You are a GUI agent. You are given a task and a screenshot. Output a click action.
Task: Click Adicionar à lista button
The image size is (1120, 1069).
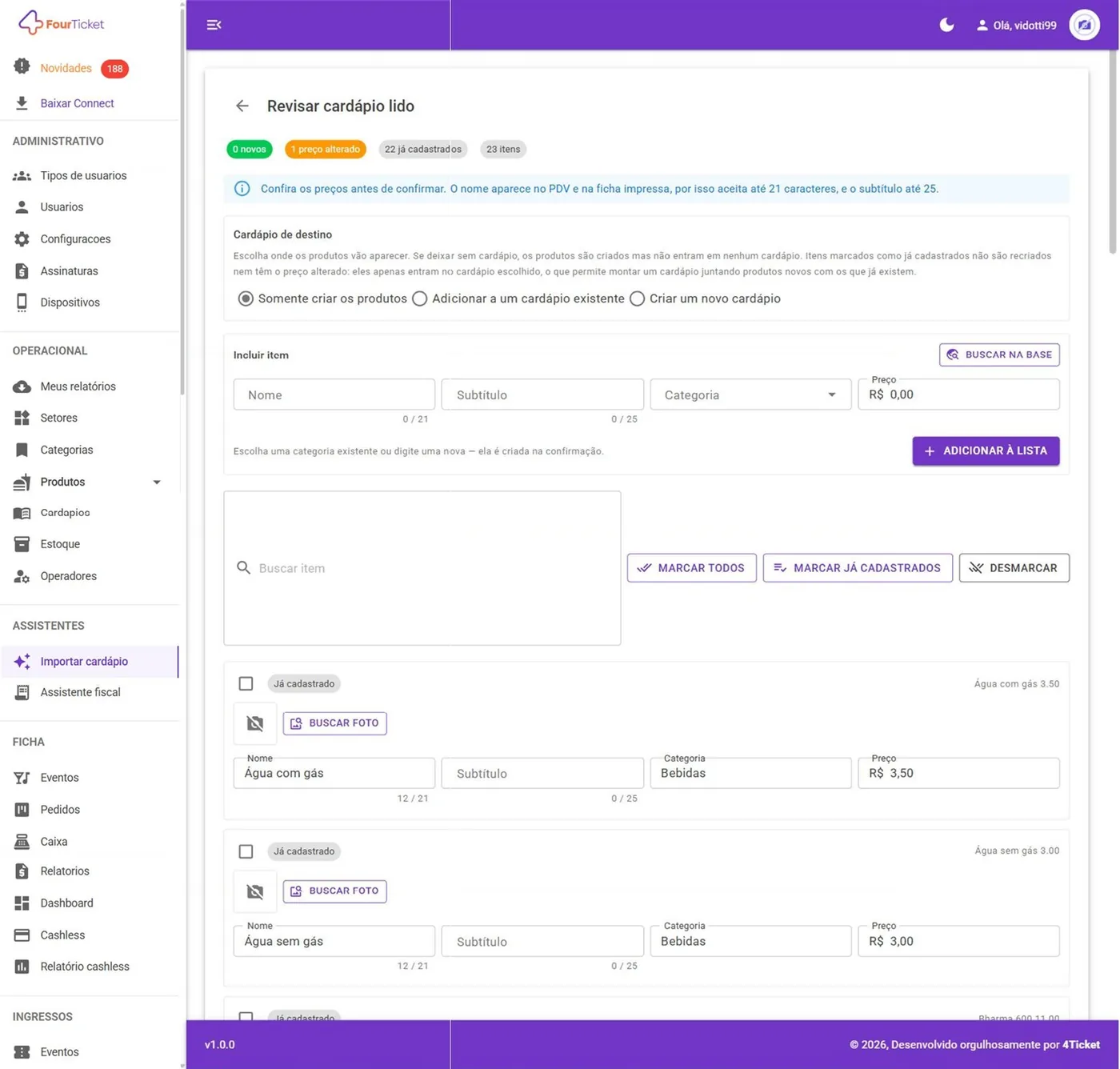986,450
